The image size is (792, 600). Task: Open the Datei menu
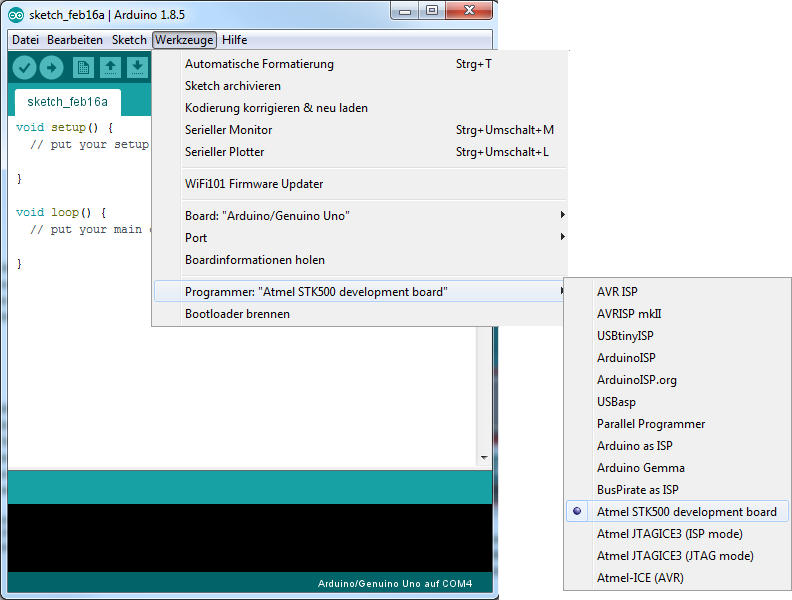pyautogui.click(x=25, y=40)
